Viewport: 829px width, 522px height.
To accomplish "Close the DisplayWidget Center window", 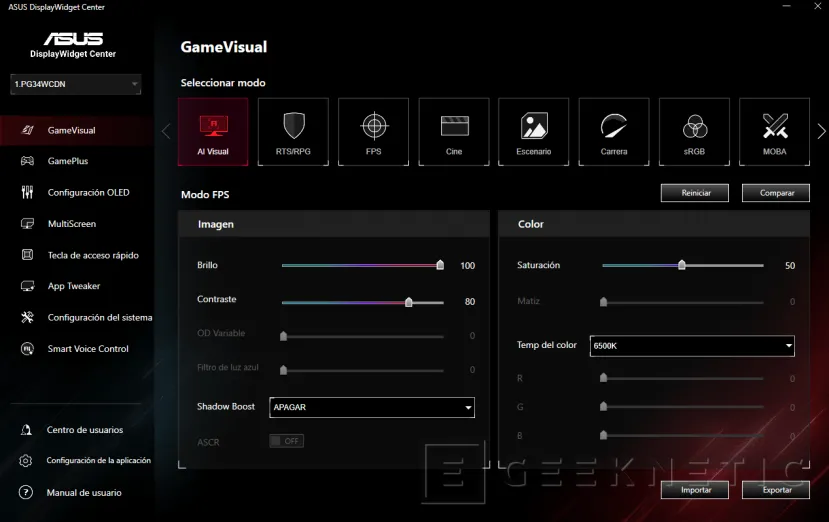I will 817,6.
